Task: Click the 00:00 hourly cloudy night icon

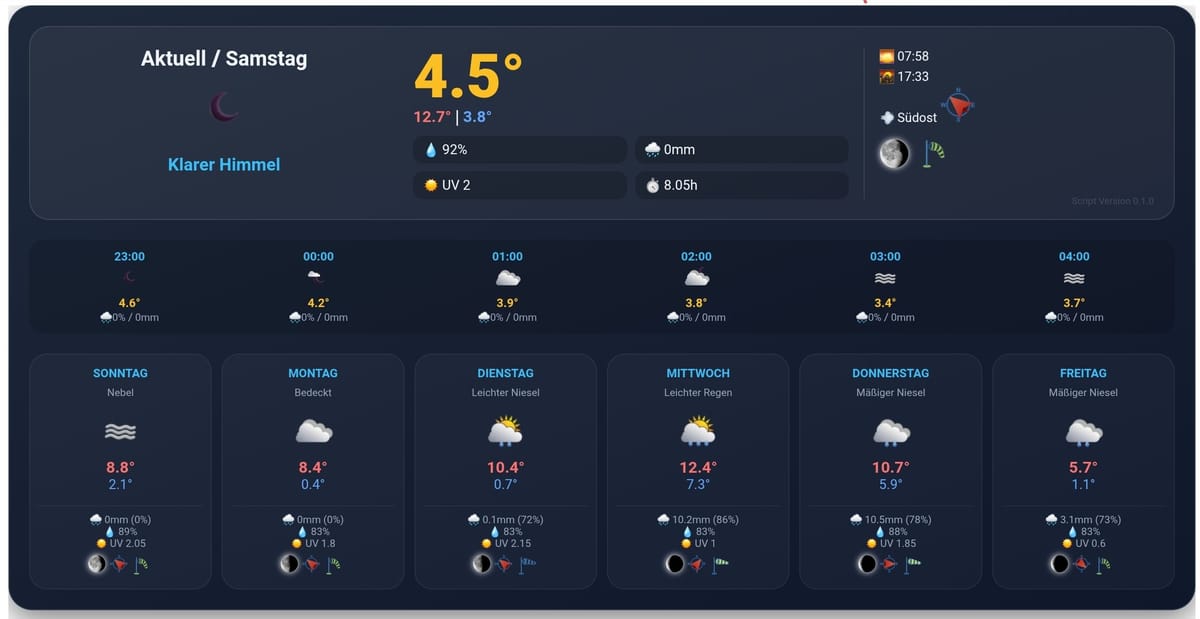Action: [x=315, y=277]
